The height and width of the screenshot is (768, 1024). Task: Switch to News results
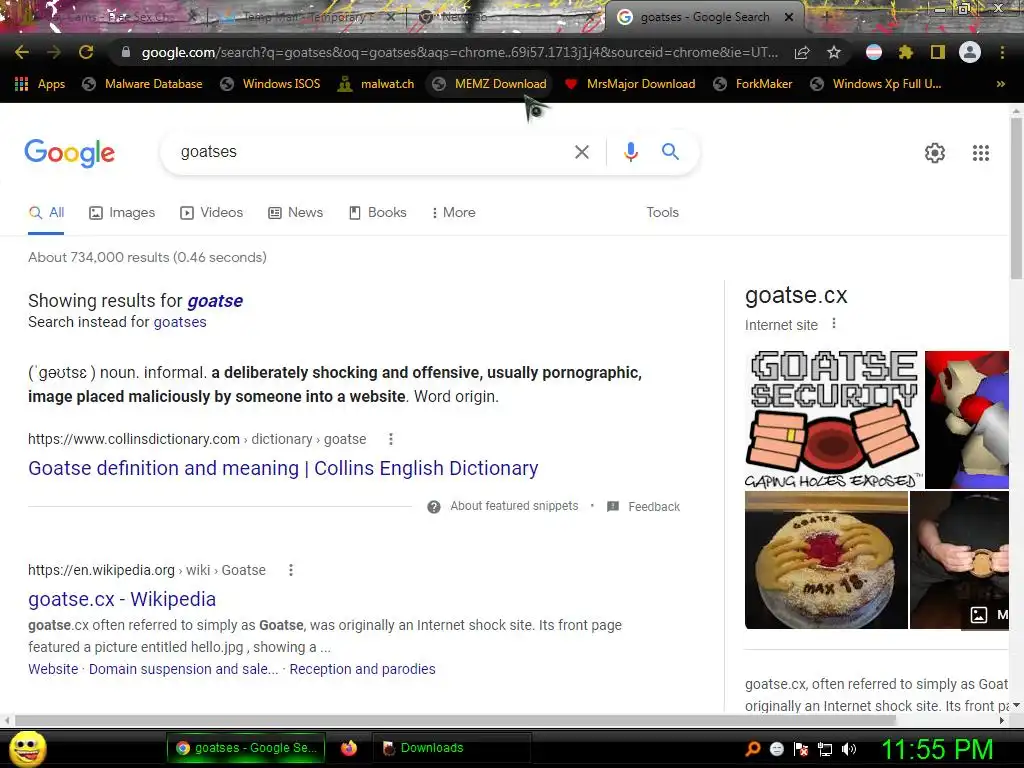click(295, 213)
